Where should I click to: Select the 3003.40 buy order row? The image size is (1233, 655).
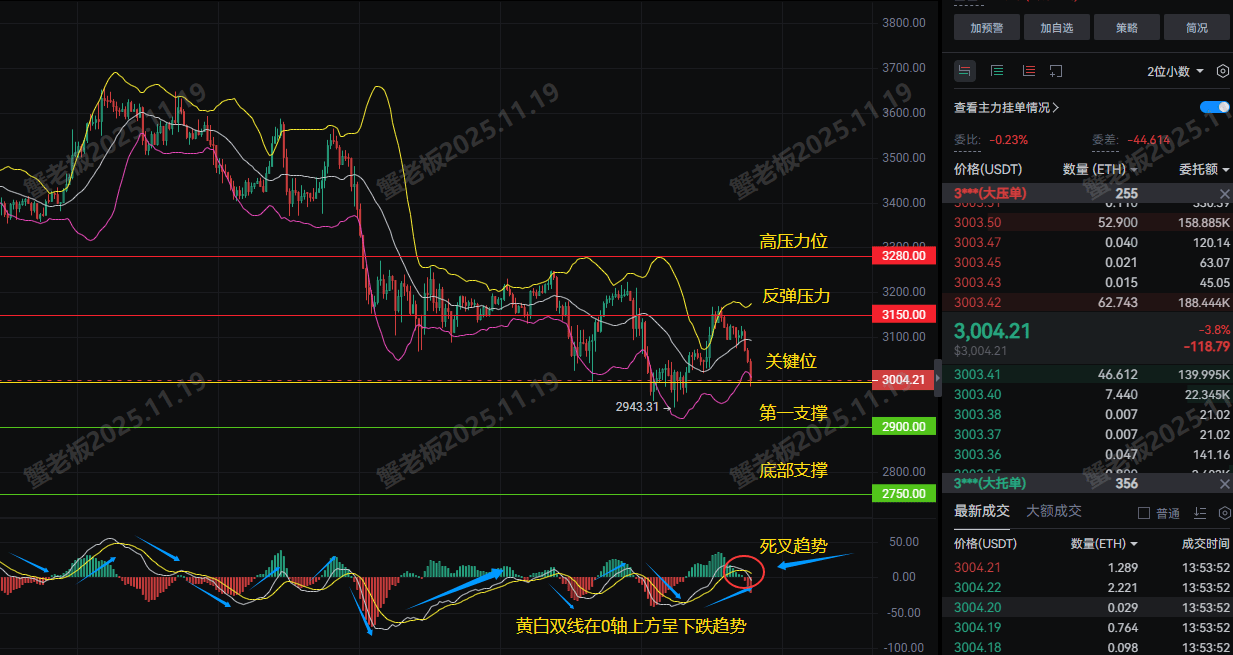point(1087,394)
